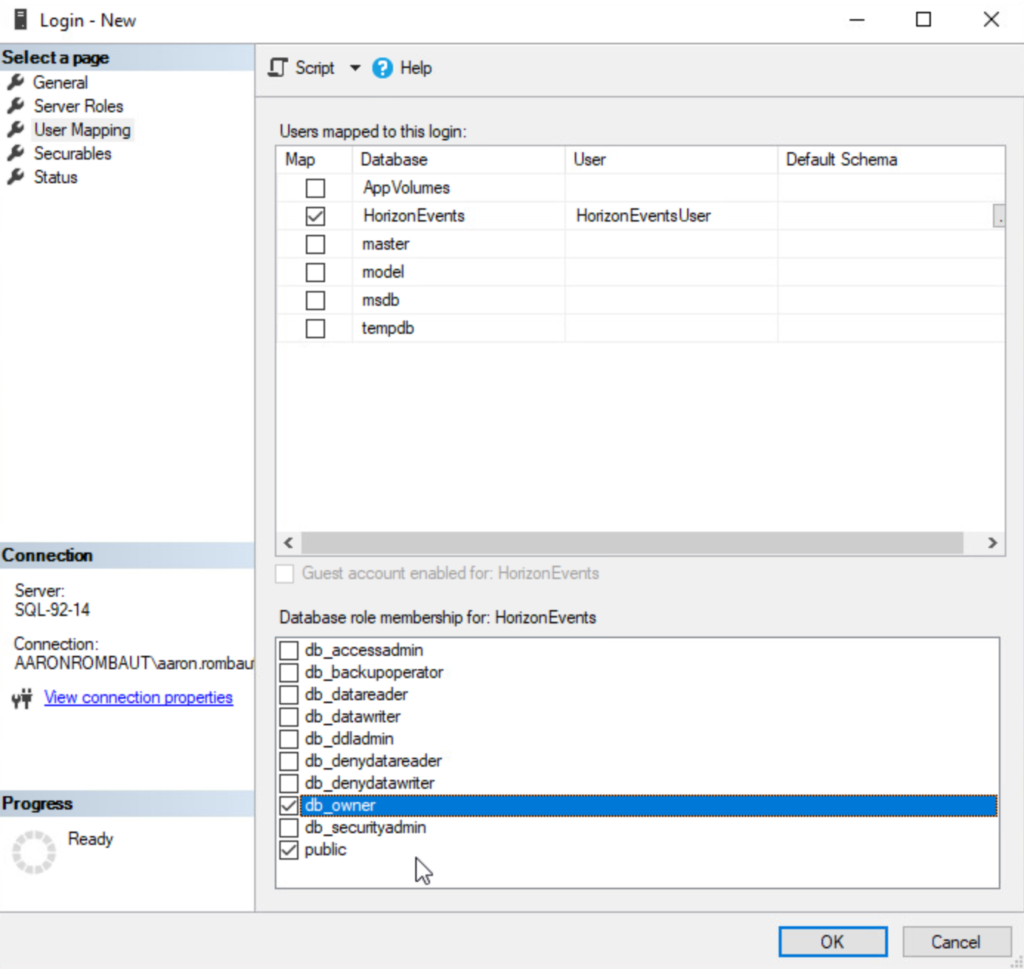The image size is (1024, 969).
Task: Click the wrench icon beside Status
Action: (15, 177)
